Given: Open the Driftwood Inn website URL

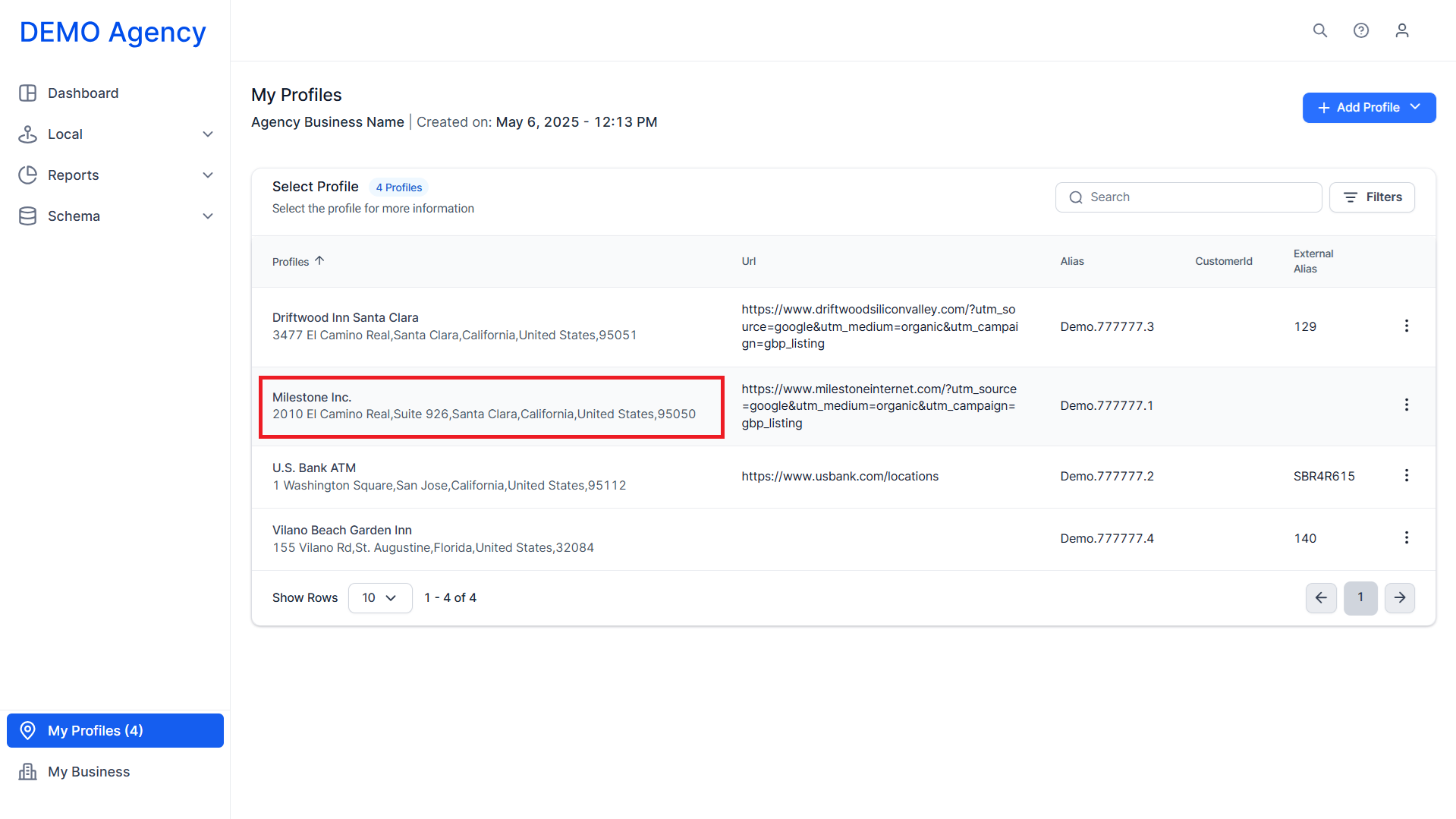Looking at the screenshot, I should coord(879,326).
